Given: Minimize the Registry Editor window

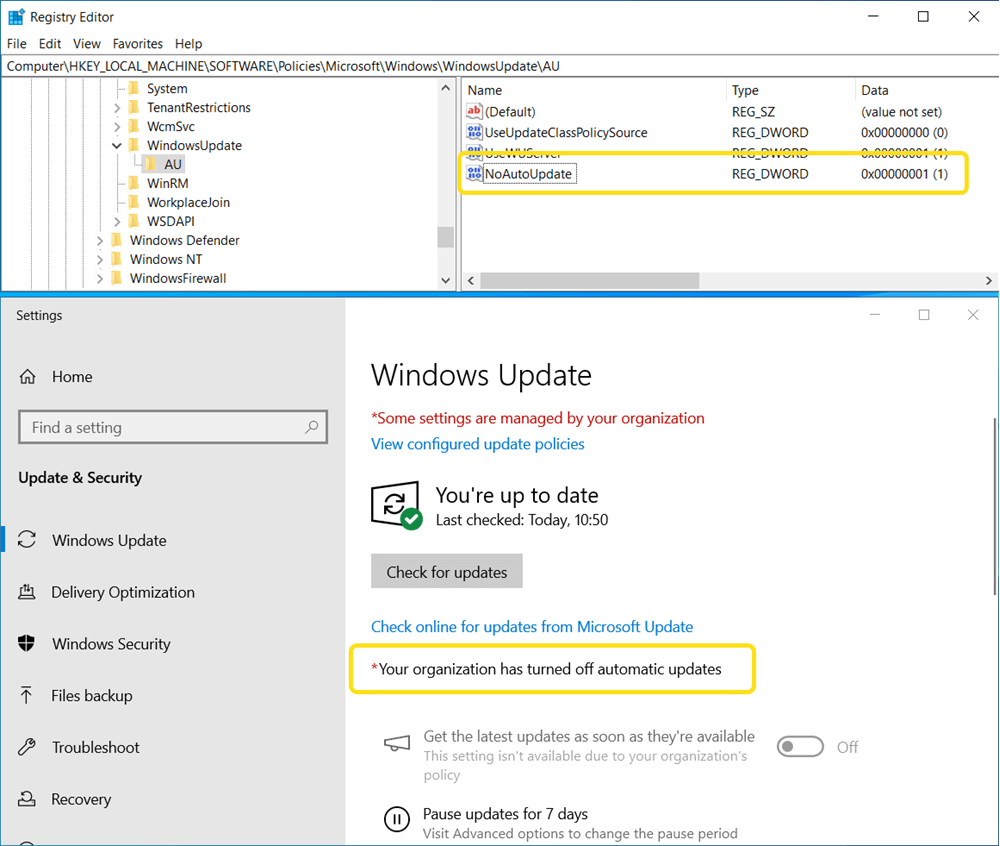Looking at the screenshot, I should coord(873,17).
